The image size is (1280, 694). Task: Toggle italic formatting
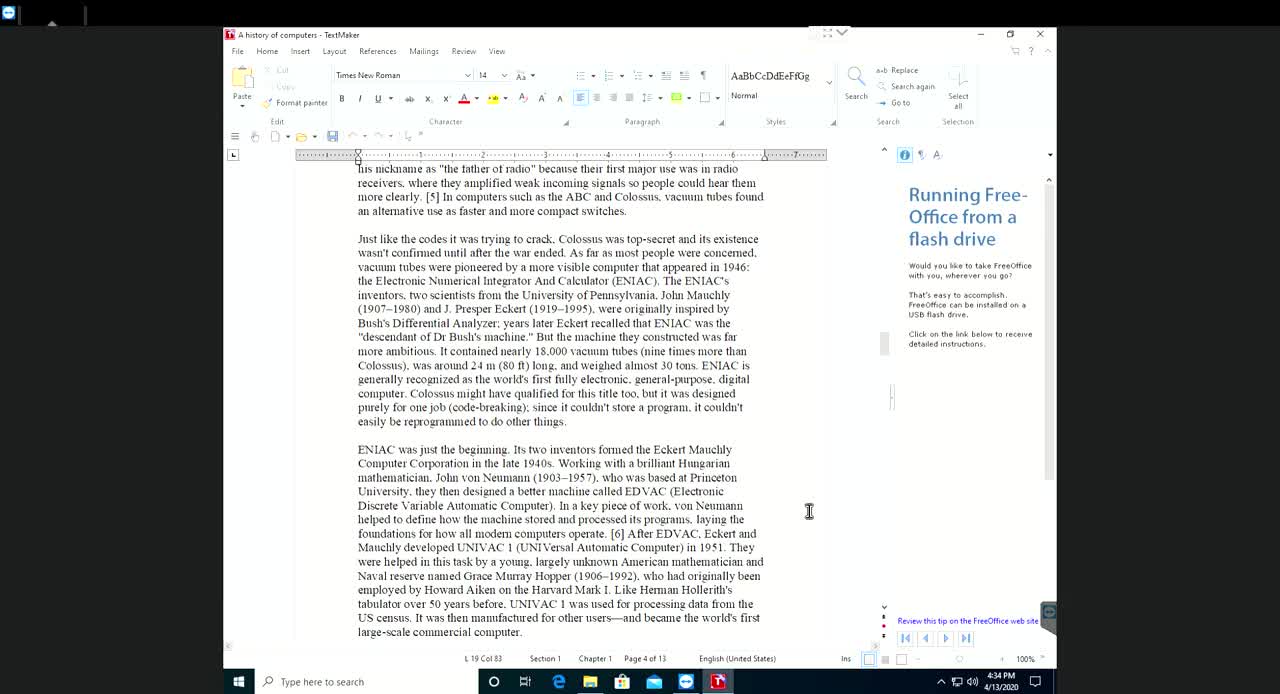pos(359,98)
